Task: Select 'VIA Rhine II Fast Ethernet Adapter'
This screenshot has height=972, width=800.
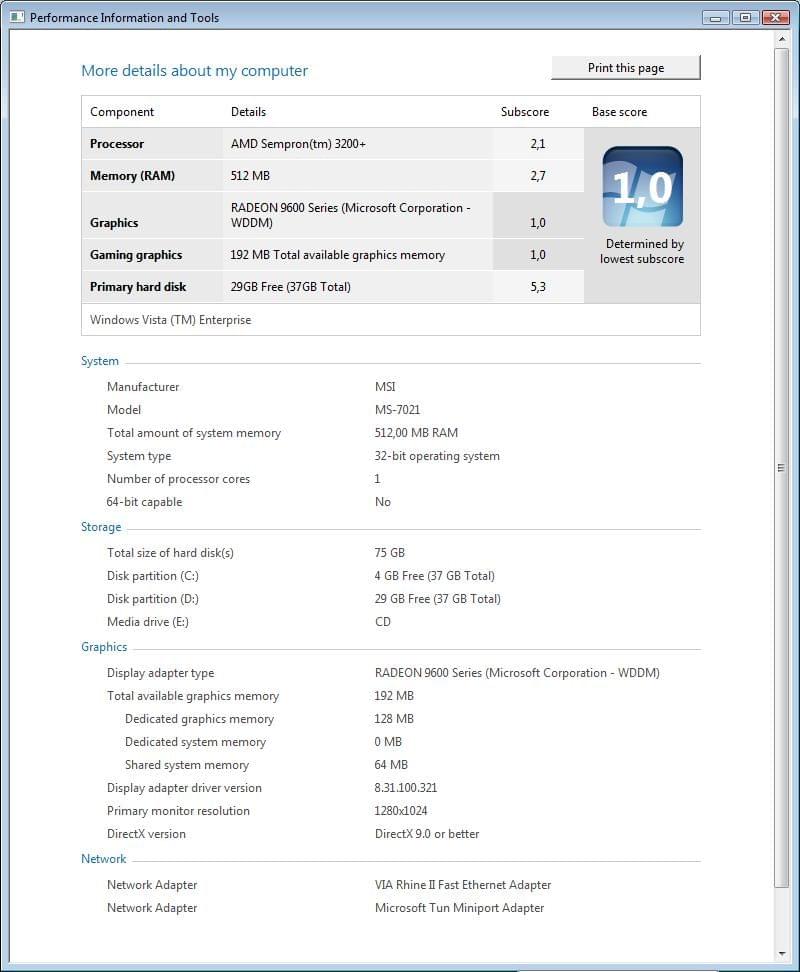Action: (463, 885)
